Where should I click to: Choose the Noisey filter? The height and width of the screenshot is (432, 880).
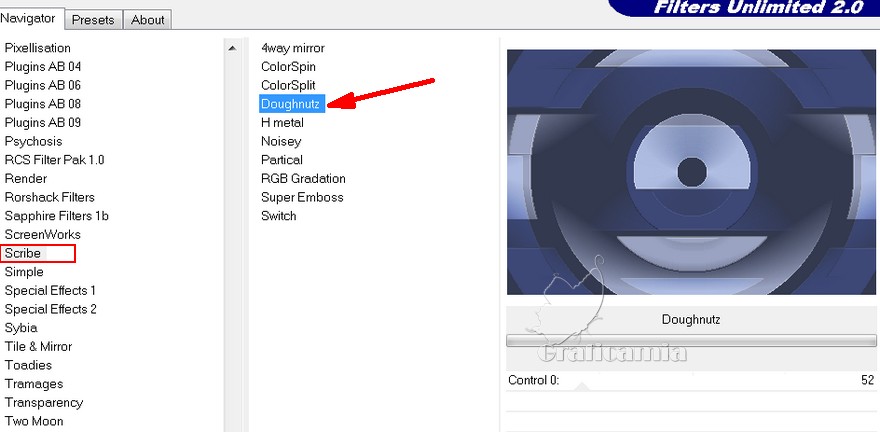pyautogui.click(x=281, y=141)
